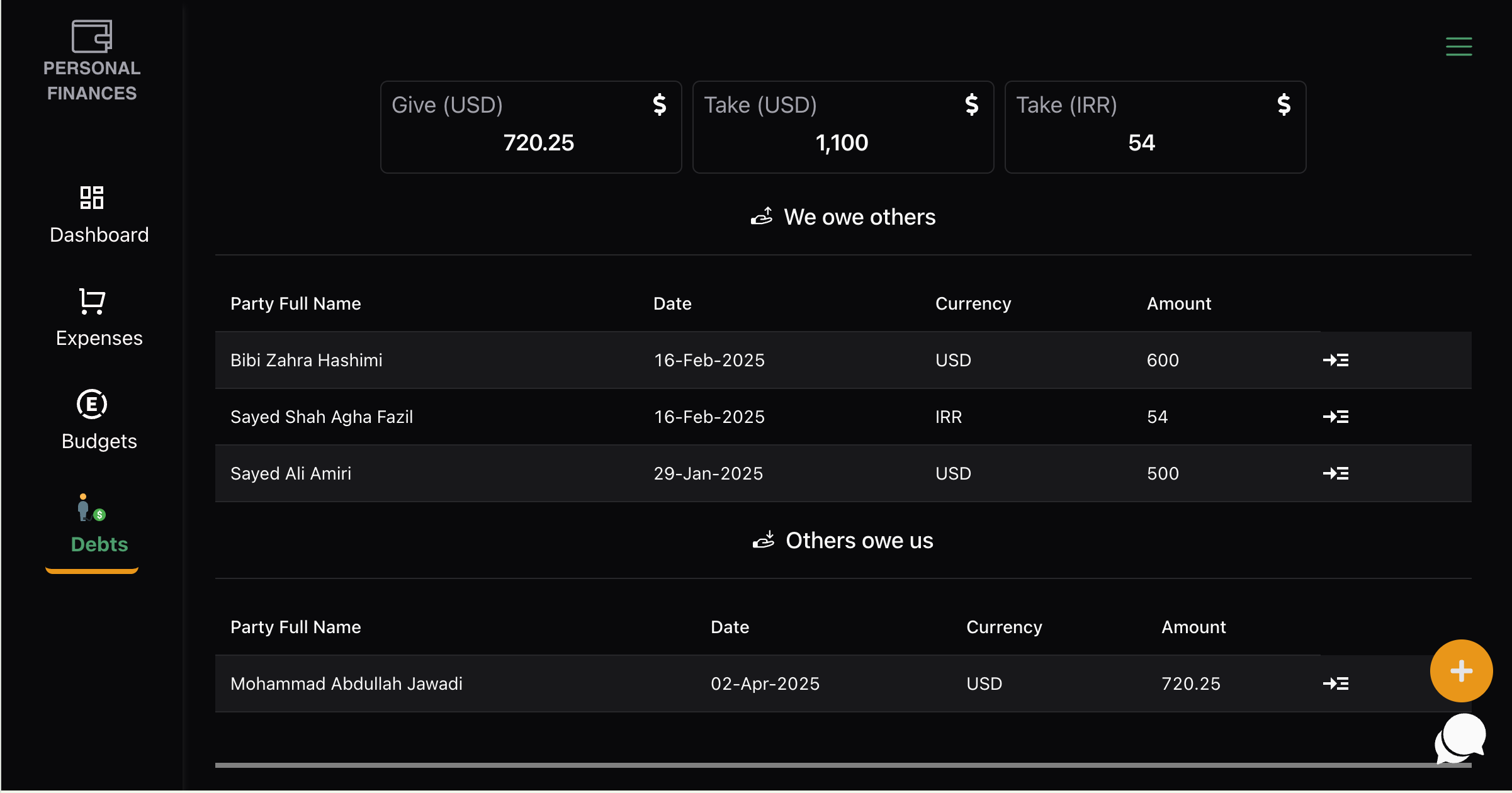This screenshot has height=793, width=1512.
Task: Click the dollar icon on Take (USD) card
Action: point(971,105)
